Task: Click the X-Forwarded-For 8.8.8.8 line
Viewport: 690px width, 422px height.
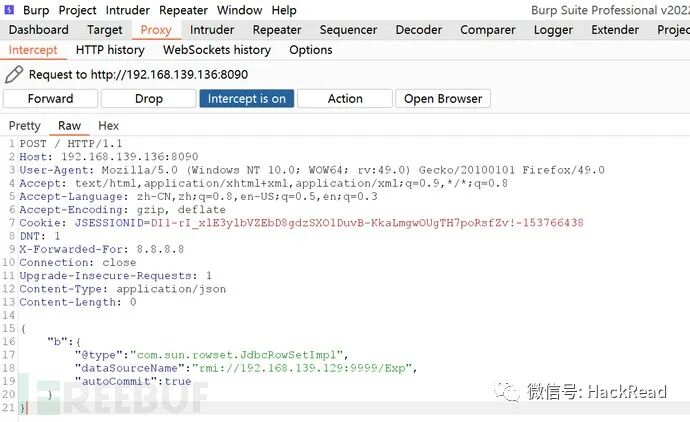Action: click(102, 250)
